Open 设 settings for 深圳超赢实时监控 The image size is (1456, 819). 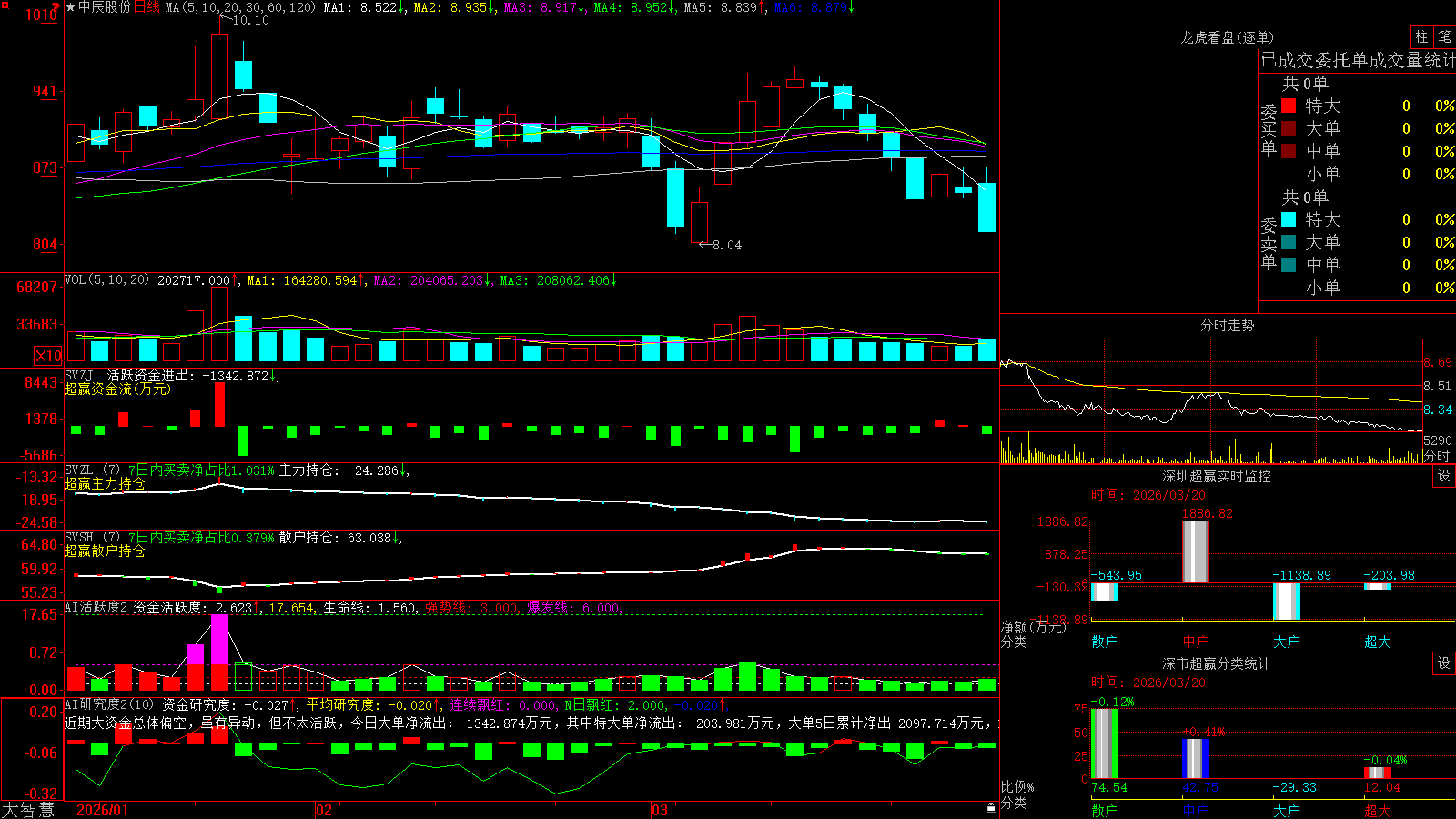tap(1444, 476)
